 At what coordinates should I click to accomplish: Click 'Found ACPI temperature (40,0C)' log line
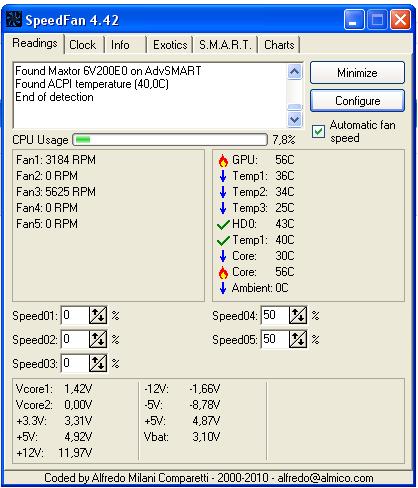coord(92,84)
